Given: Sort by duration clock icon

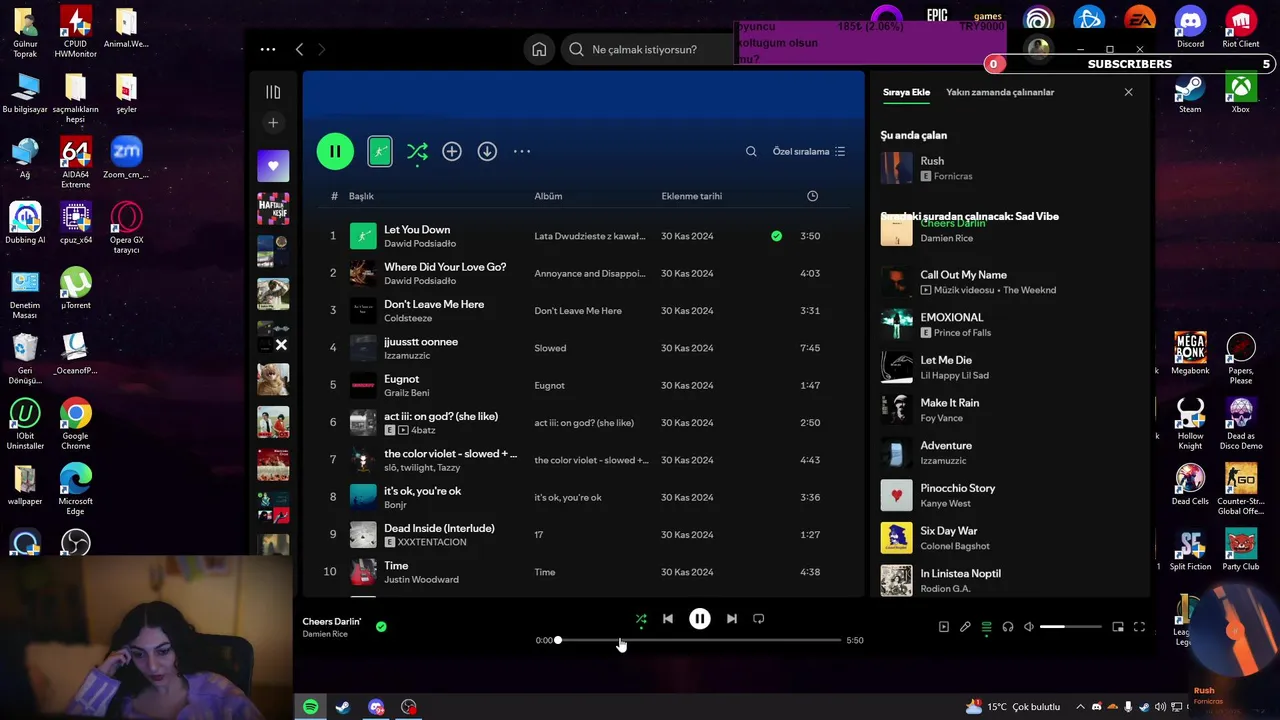Looking at the screenshot, I should tap(812, 196).
